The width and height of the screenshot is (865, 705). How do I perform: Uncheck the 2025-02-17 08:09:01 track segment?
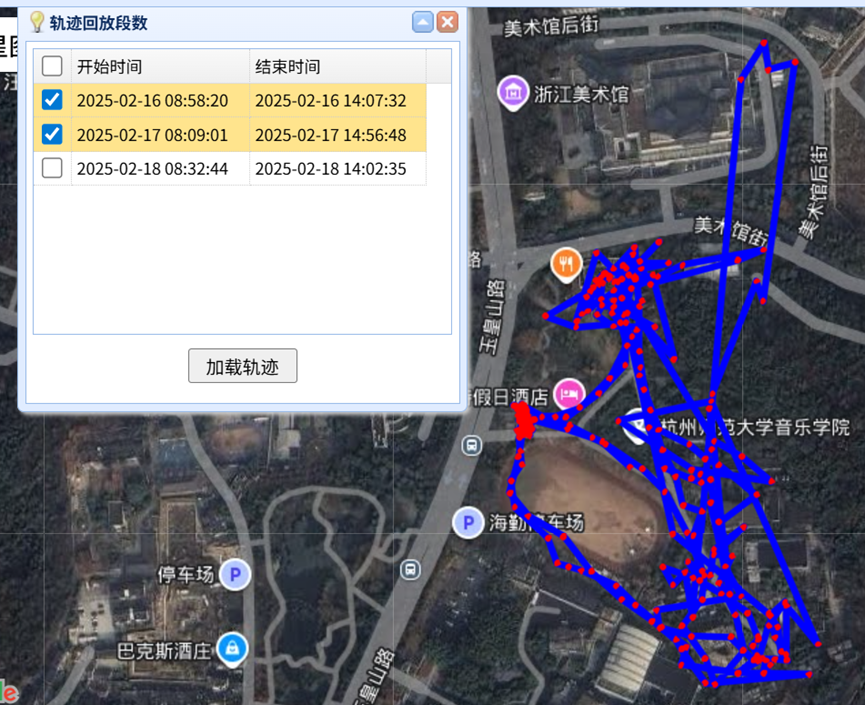52,134
